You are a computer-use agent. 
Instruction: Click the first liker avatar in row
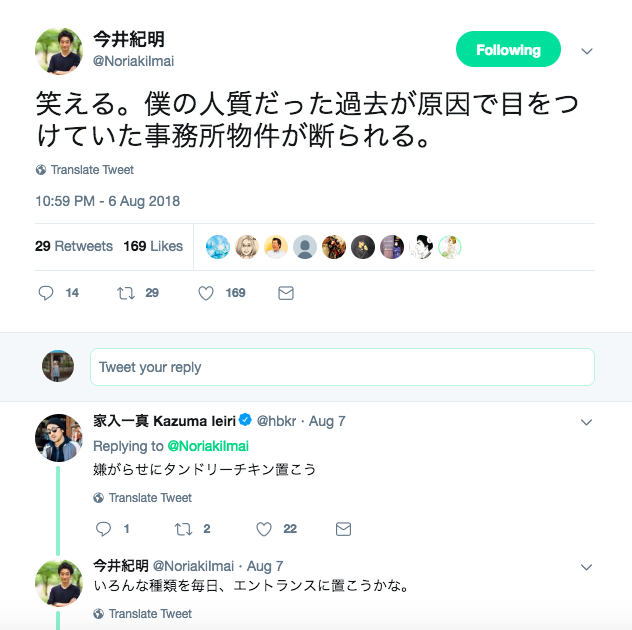pyautogui.click(x=218, y=247)
